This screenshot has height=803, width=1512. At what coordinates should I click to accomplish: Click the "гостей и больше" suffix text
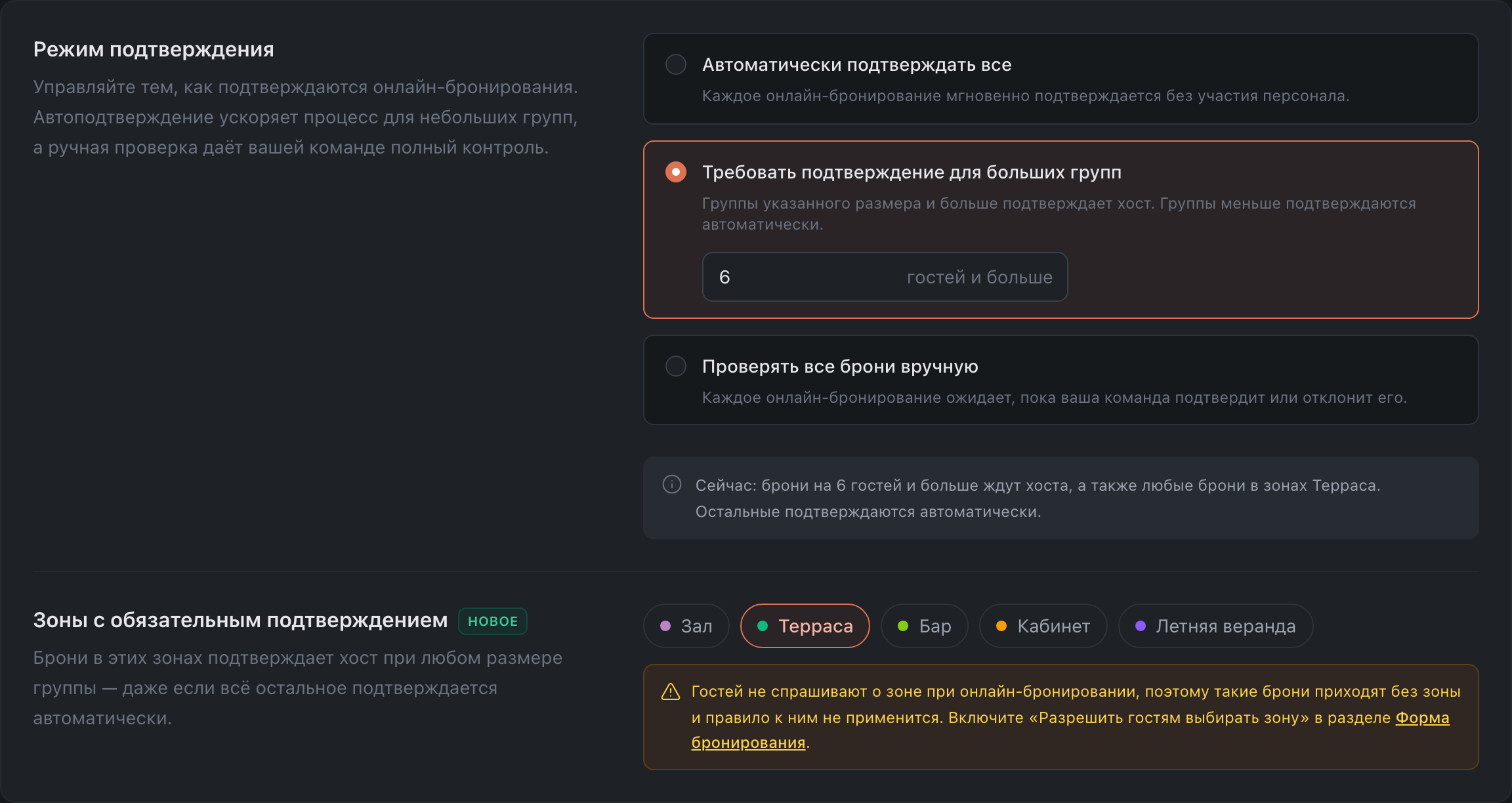coord(979,278)
